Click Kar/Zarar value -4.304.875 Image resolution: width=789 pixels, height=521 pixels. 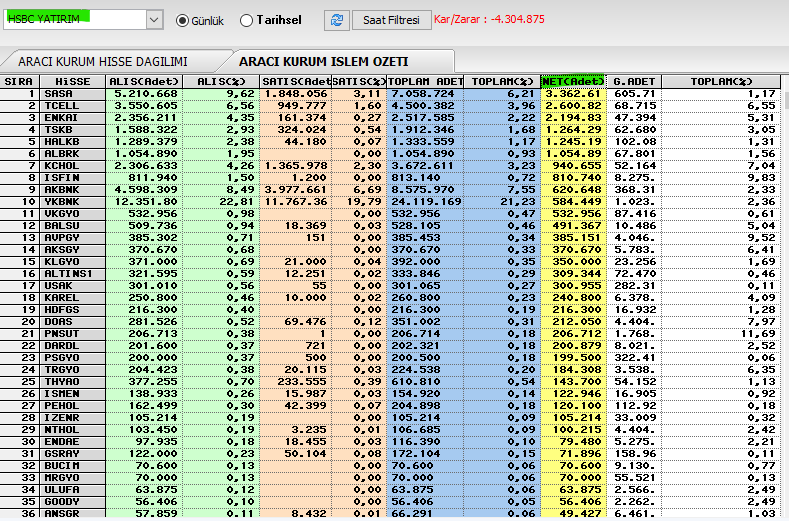(x=517, y=20)
